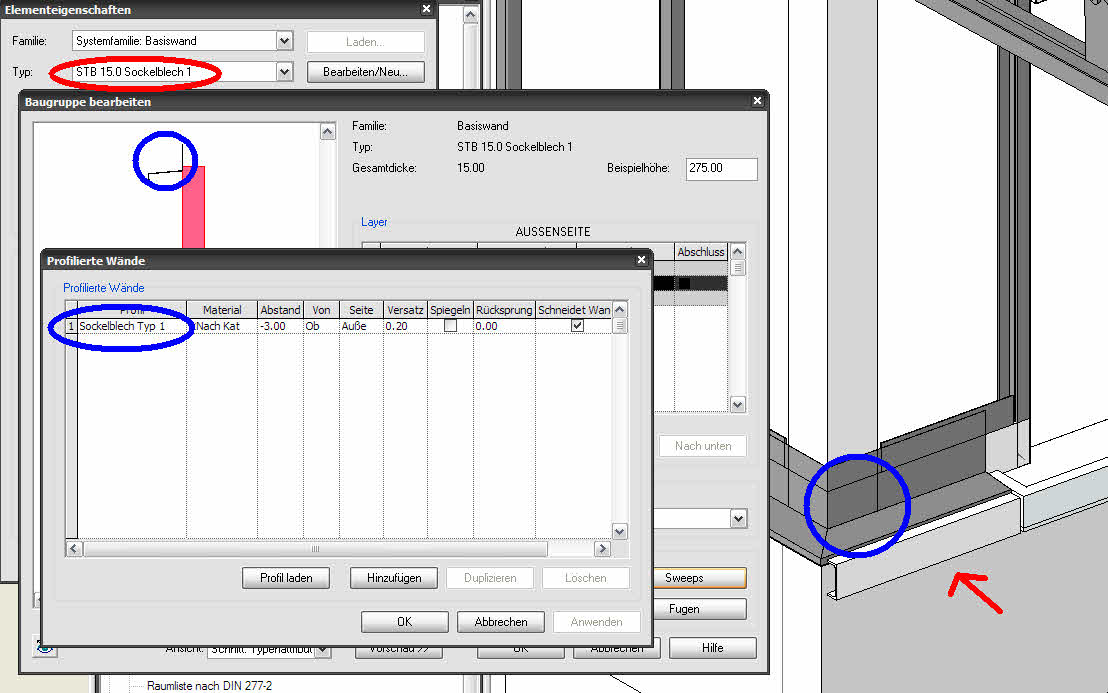Image resolution: width=1108 pixels, height=693 pixels.
Task: Click the up arrow of the wall preview scrollbar
Action: point(327,132)
